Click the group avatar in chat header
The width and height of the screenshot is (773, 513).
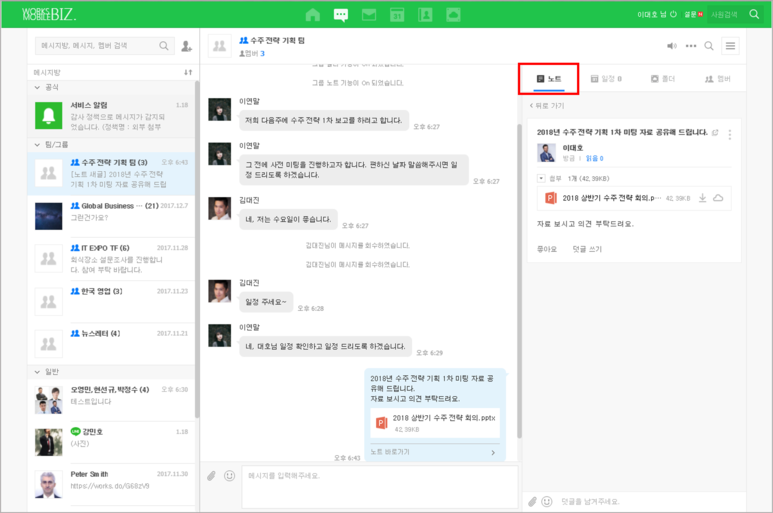pyautogui.click(x=219, y=46)
